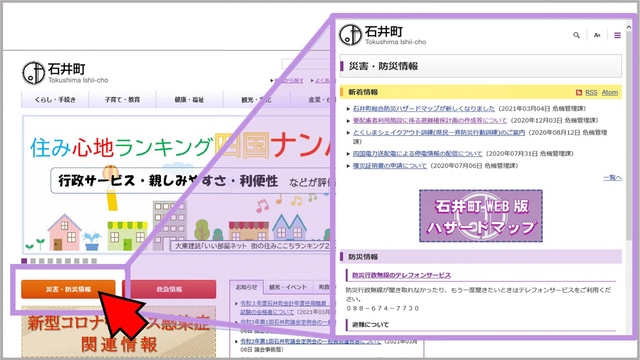Image resolution: width=640 pixels, height=360 pixels.
Task: Open the Atom feed link
Action: (x=609, y=93)
